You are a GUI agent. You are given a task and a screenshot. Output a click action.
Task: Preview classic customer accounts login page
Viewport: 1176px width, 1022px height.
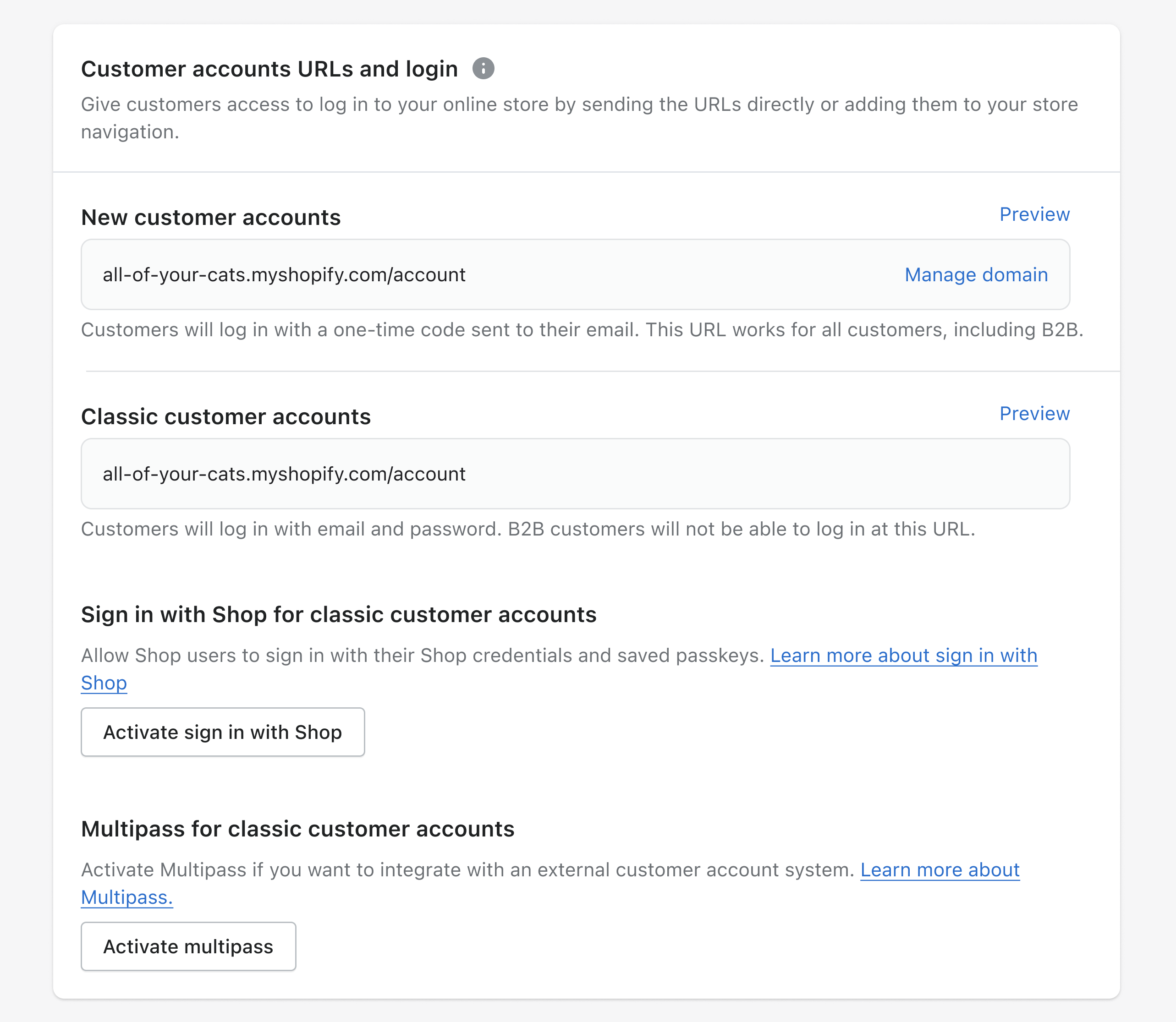[1033, 413]
